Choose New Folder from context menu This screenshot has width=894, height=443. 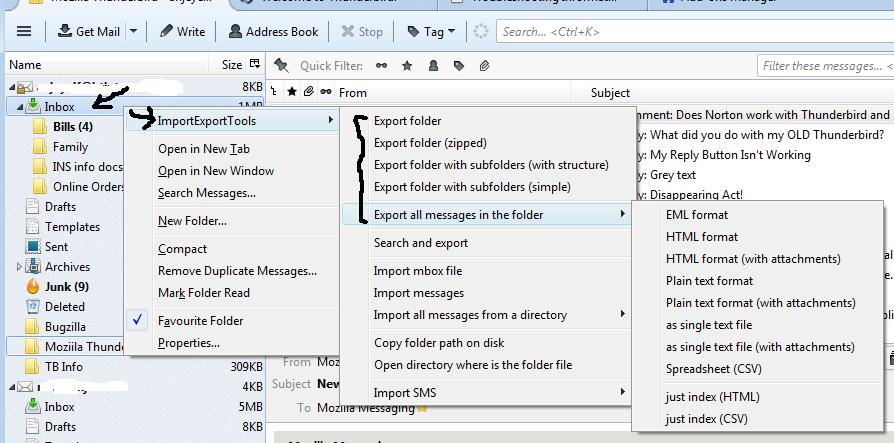coord(192,221)
